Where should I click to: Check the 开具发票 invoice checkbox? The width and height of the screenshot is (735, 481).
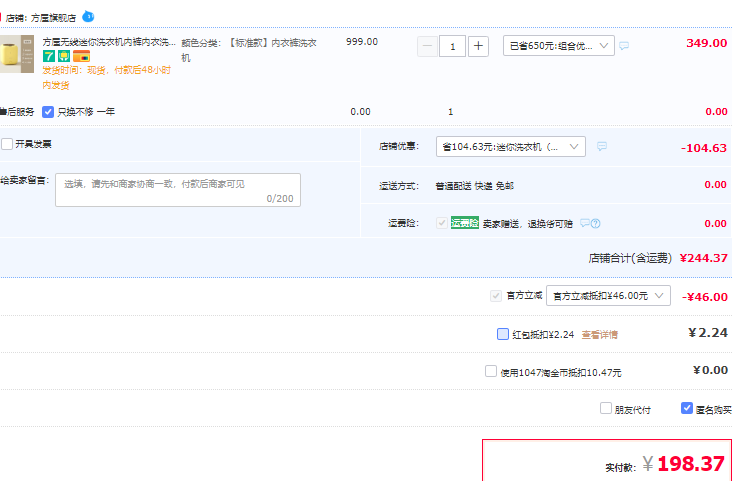pos(7,143)
